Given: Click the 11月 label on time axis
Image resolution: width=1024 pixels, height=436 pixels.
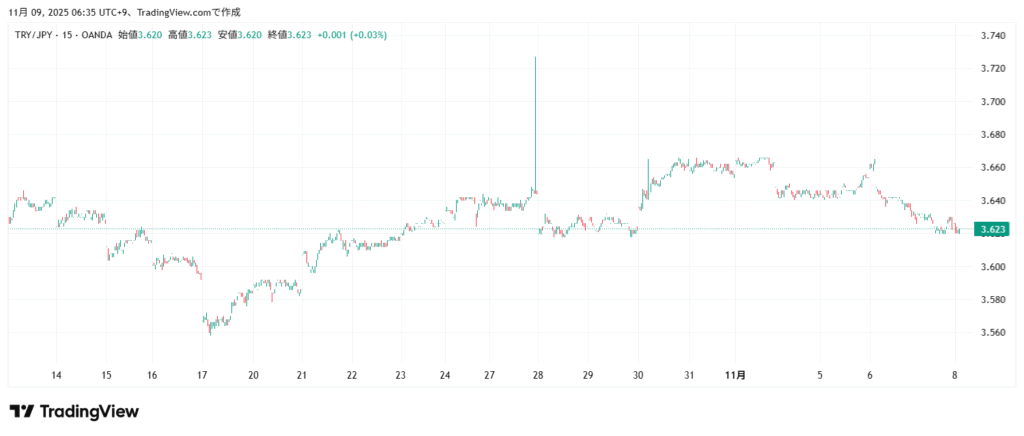Looking at the screenshot, I should (x=735, y=375).
